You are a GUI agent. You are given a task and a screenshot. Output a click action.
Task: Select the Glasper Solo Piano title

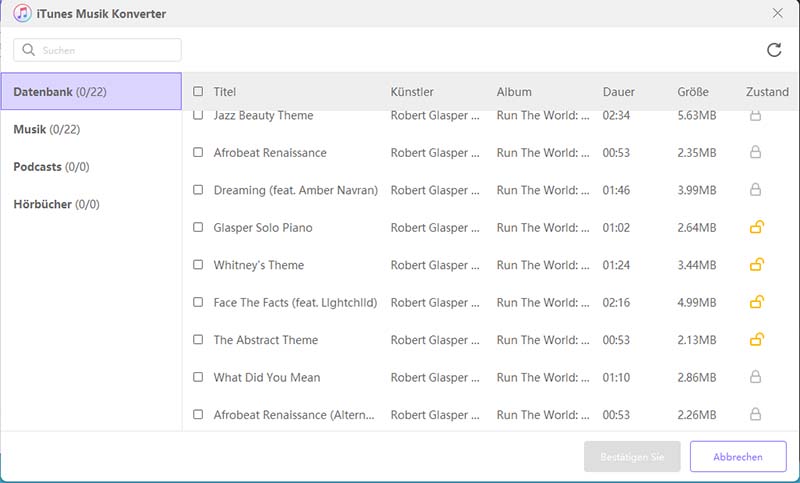[263, 227]
